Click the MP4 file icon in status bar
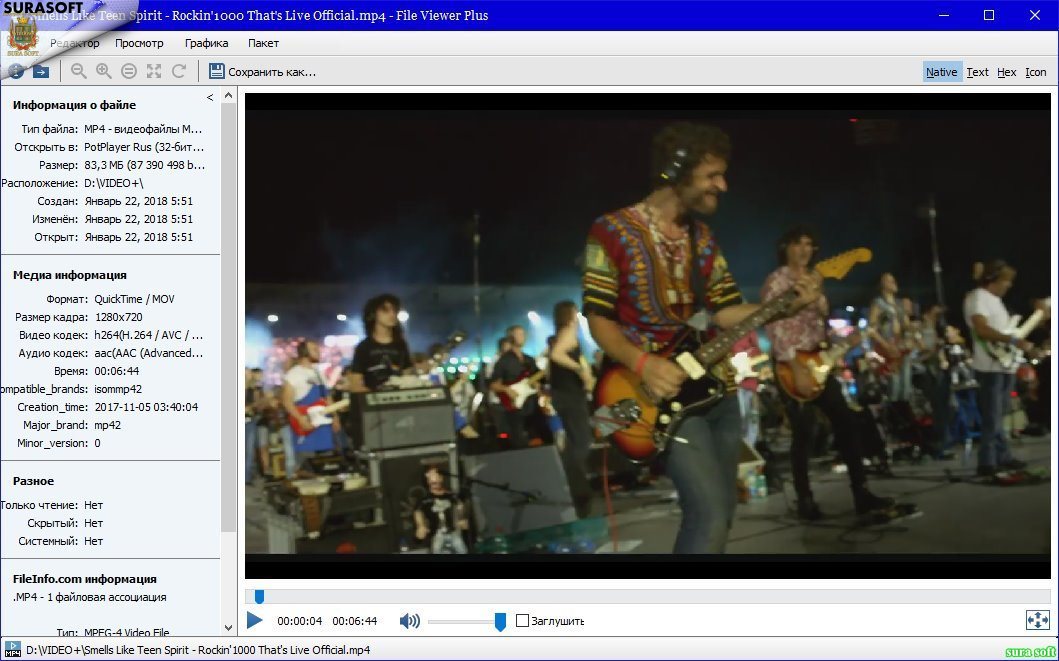The width and height of the screenshot is (1059, 661). click(x=13, y=650)
